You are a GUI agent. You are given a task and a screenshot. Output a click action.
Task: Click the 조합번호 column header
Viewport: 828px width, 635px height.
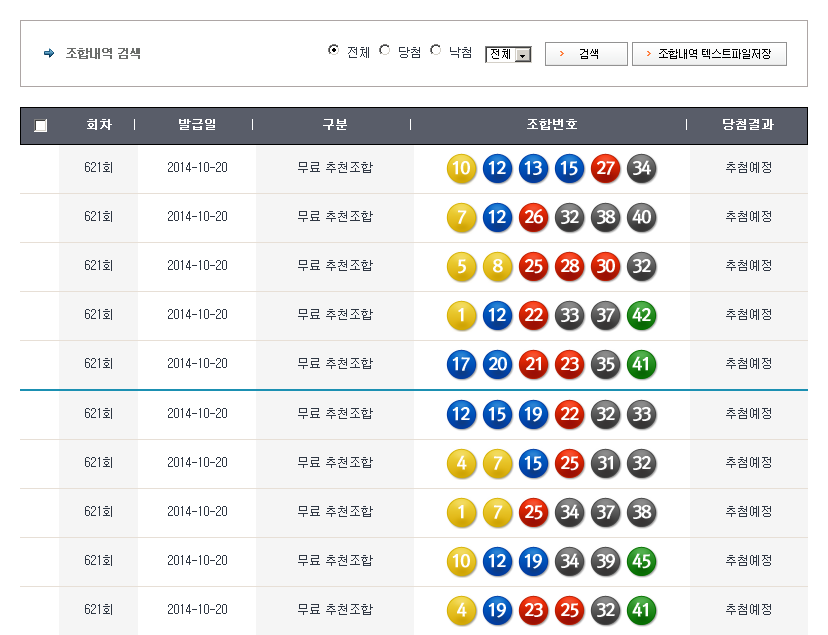[x=551, y=125]
